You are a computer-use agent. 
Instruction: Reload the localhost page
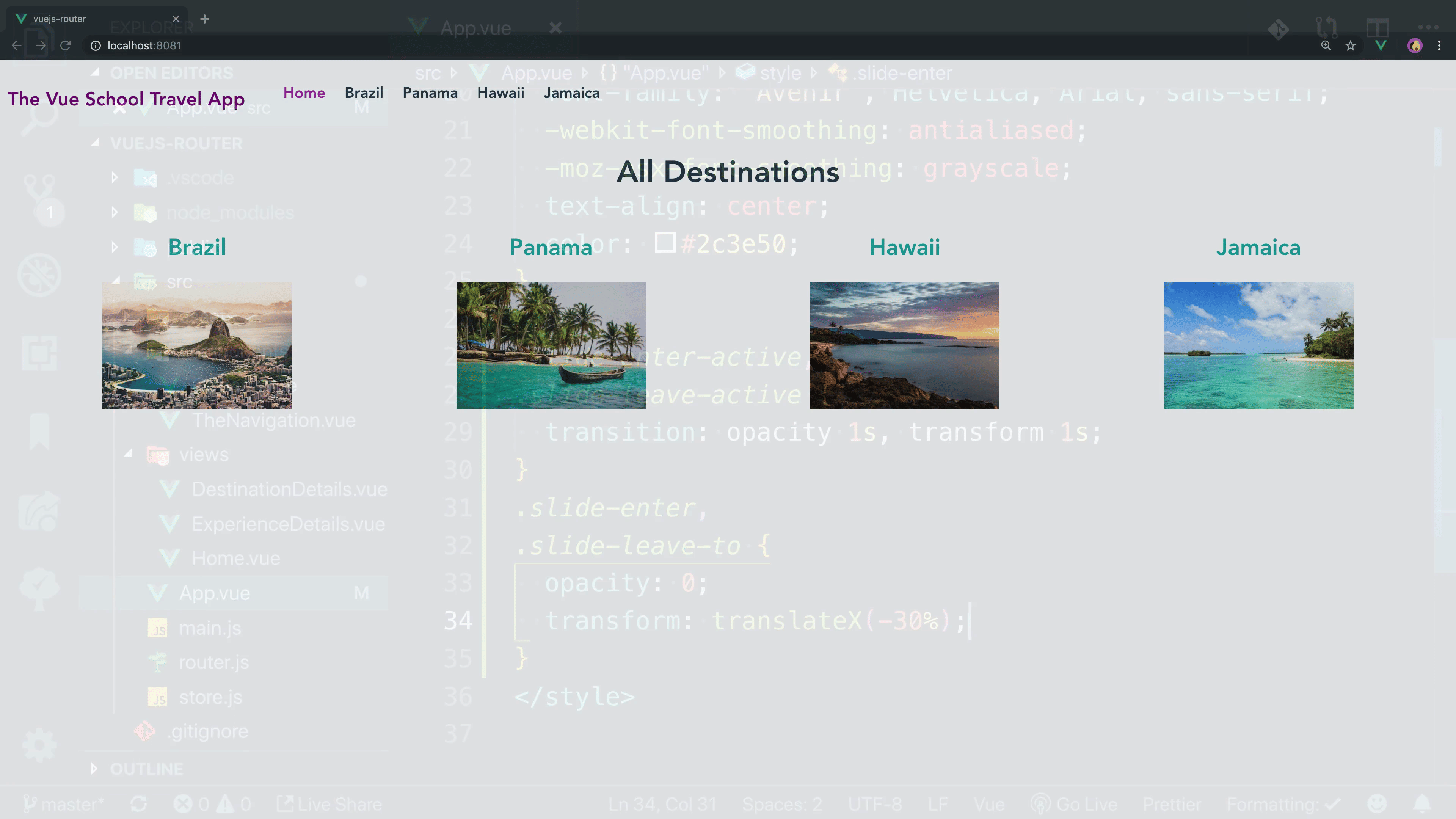tap(66, 46)
